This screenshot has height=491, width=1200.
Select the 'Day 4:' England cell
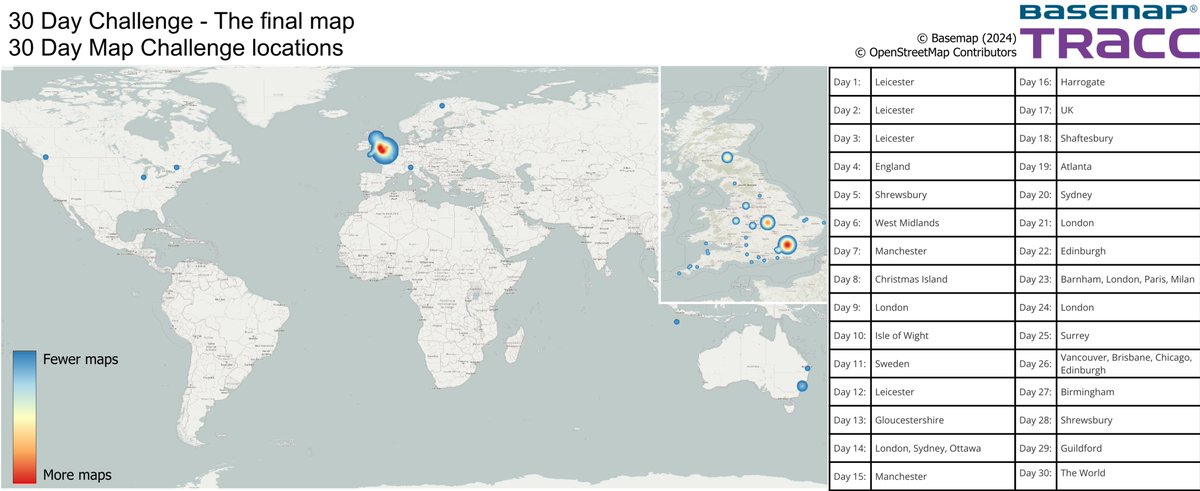[941, 166]
